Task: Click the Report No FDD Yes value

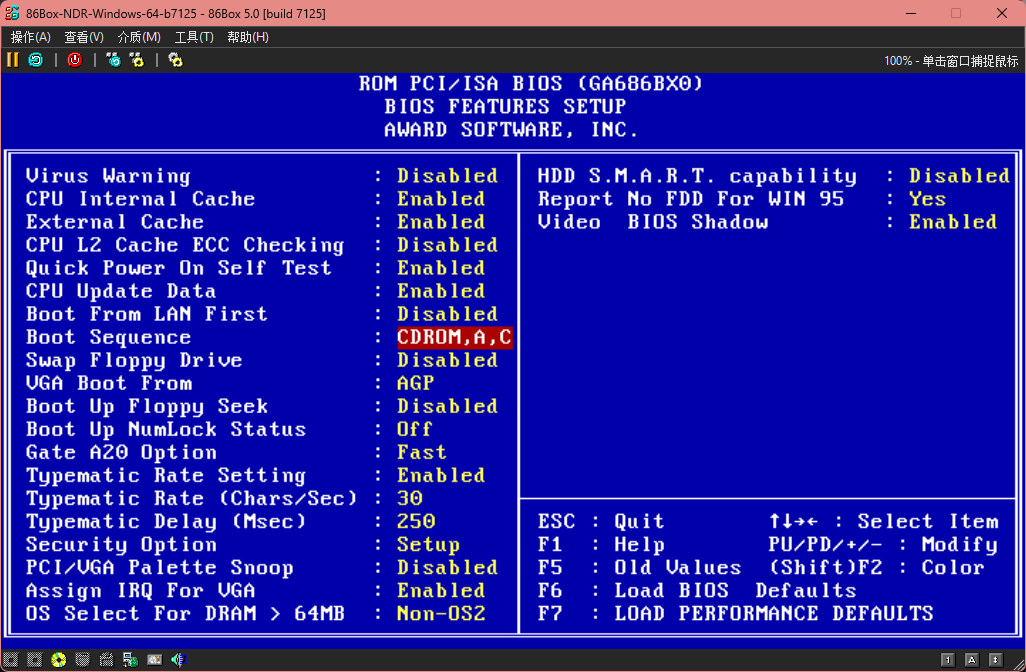Action: click(927, 199)
